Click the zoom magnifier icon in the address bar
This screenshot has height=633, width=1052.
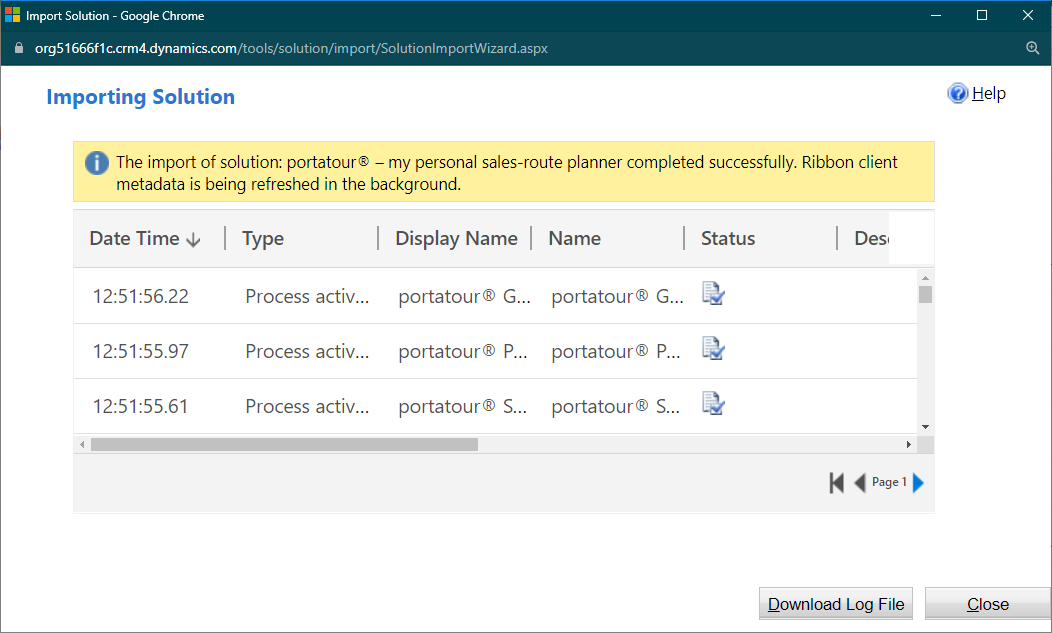1033,48
